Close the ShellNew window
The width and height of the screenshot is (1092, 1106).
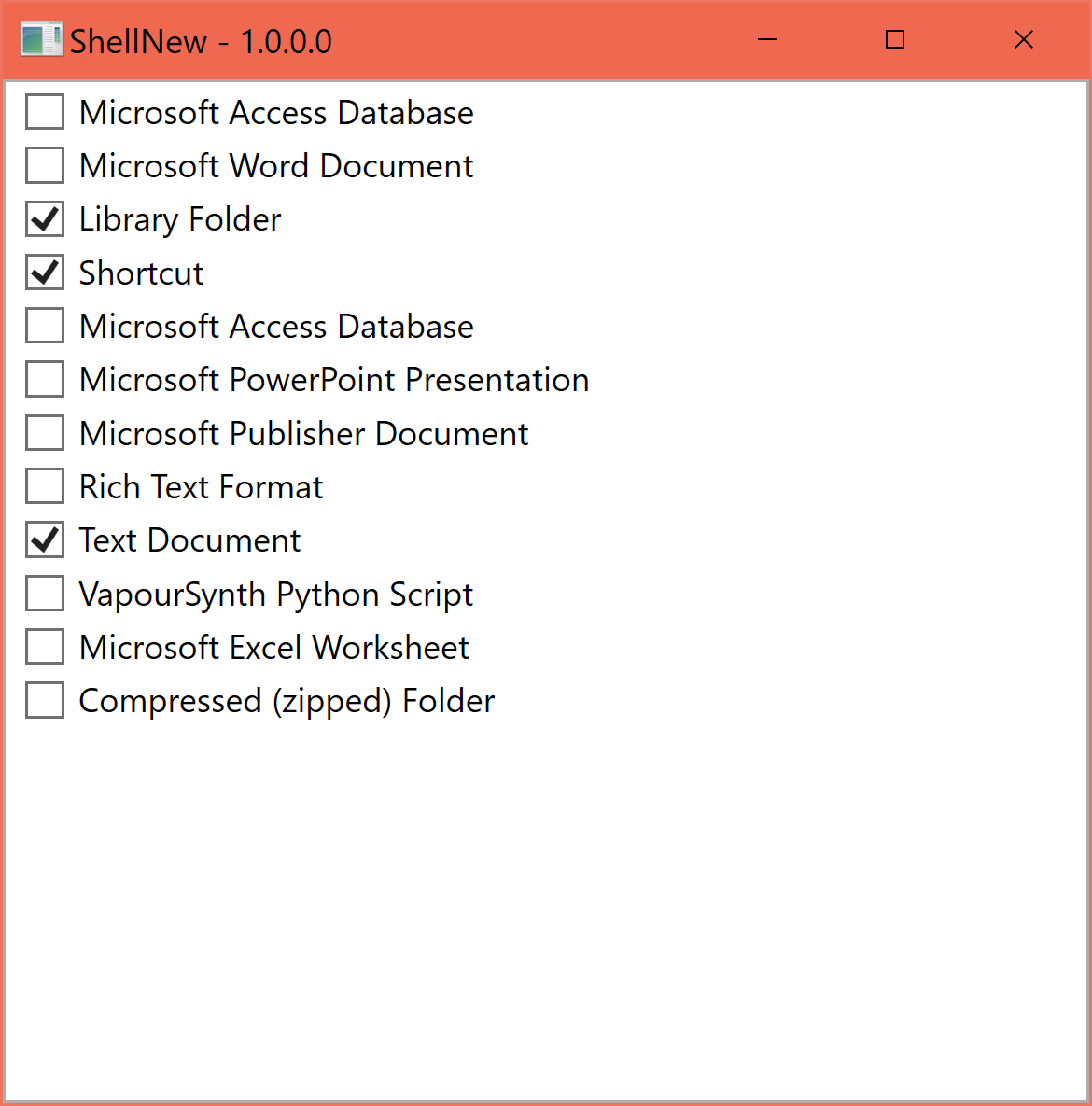(1024, 39)
